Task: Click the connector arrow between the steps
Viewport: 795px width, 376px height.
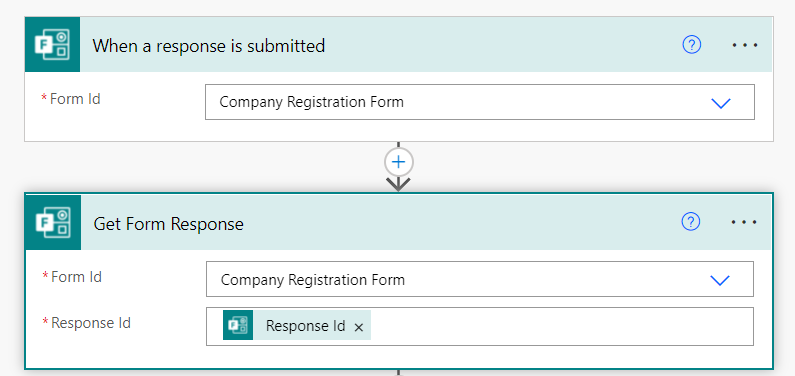Action: (399, 183)
